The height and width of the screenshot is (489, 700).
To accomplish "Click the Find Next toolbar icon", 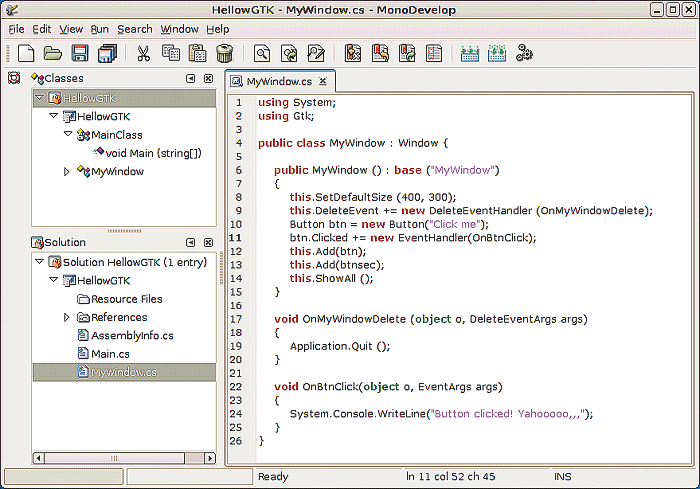I will coord(289,54).
